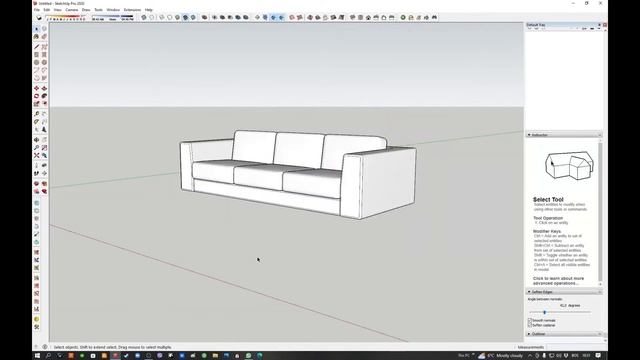Select the Eraser tool
The height and width of the screenshot is (360, 640).
click(x=44, y=37)
